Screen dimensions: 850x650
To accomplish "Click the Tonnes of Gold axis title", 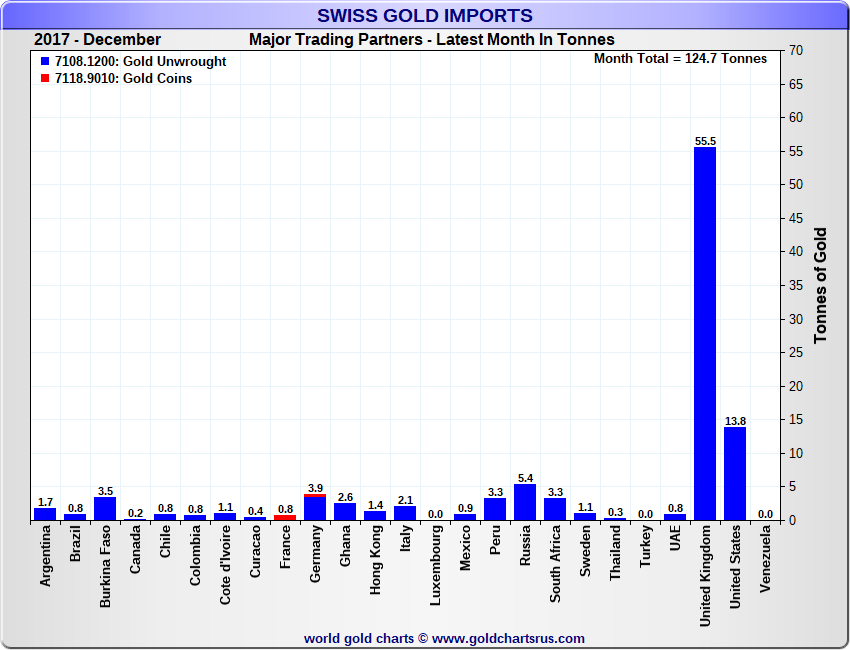I will (x=821, y=285).
